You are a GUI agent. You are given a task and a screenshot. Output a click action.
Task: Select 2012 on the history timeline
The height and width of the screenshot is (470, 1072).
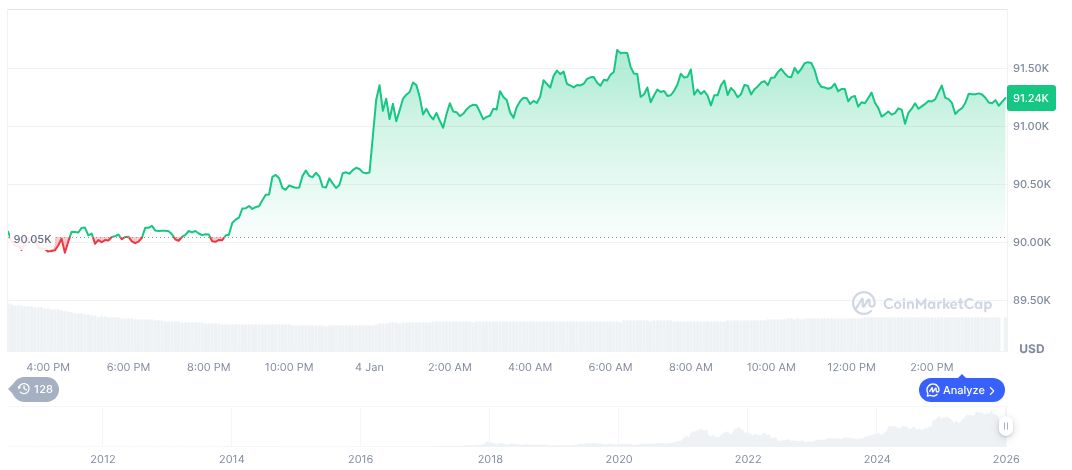(102, 459)
